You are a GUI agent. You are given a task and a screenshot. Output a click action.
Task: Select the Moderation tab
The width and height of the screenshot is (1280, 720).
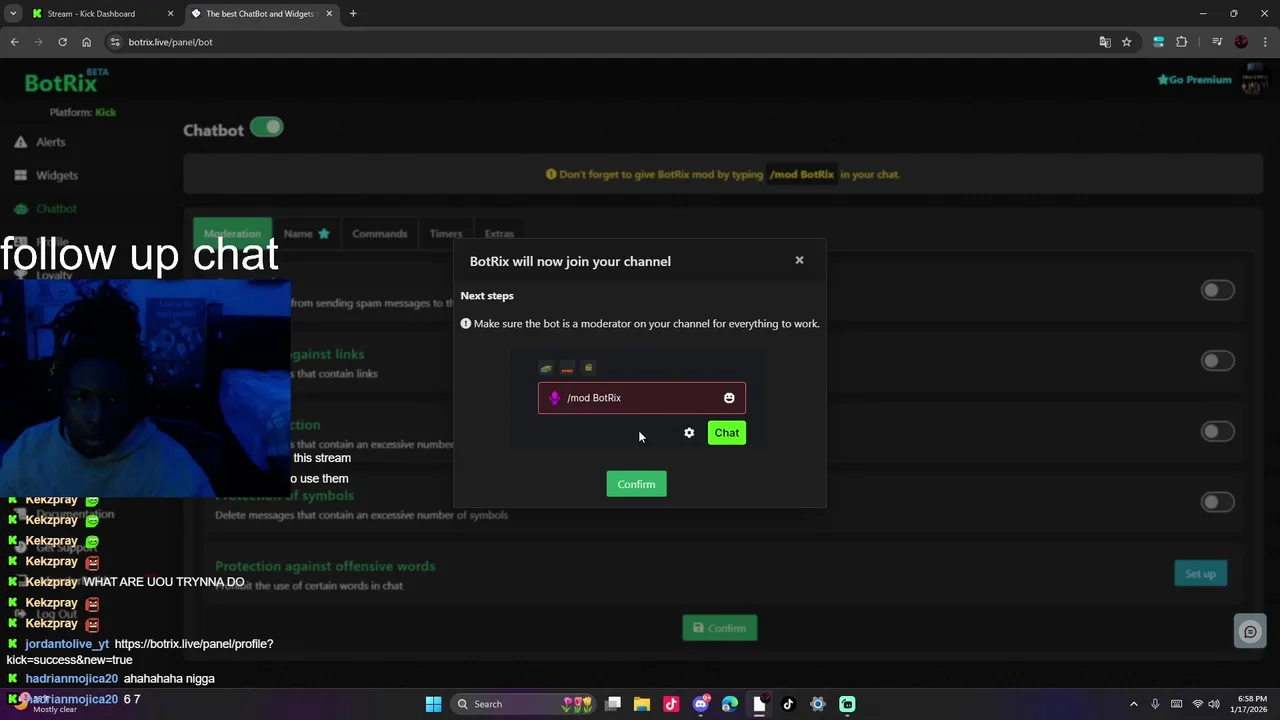coord(232,234)
